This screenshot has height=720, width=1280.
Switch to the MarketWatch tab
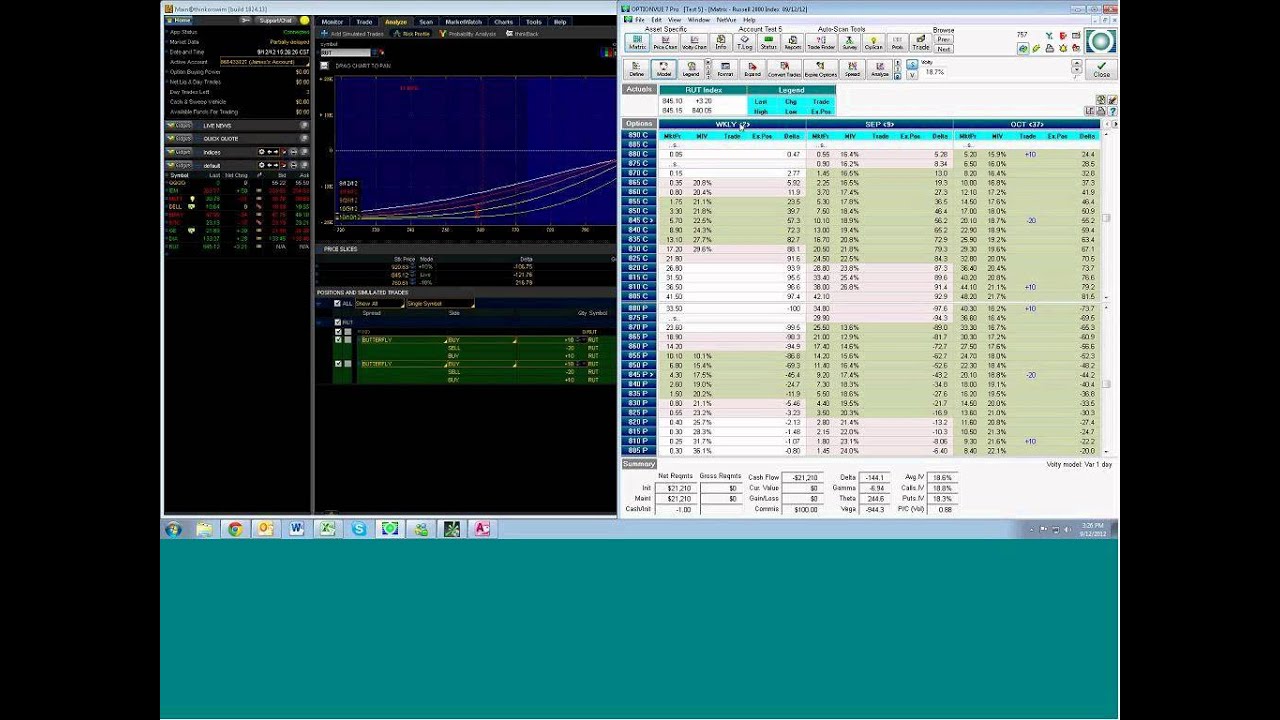(463, 21)
